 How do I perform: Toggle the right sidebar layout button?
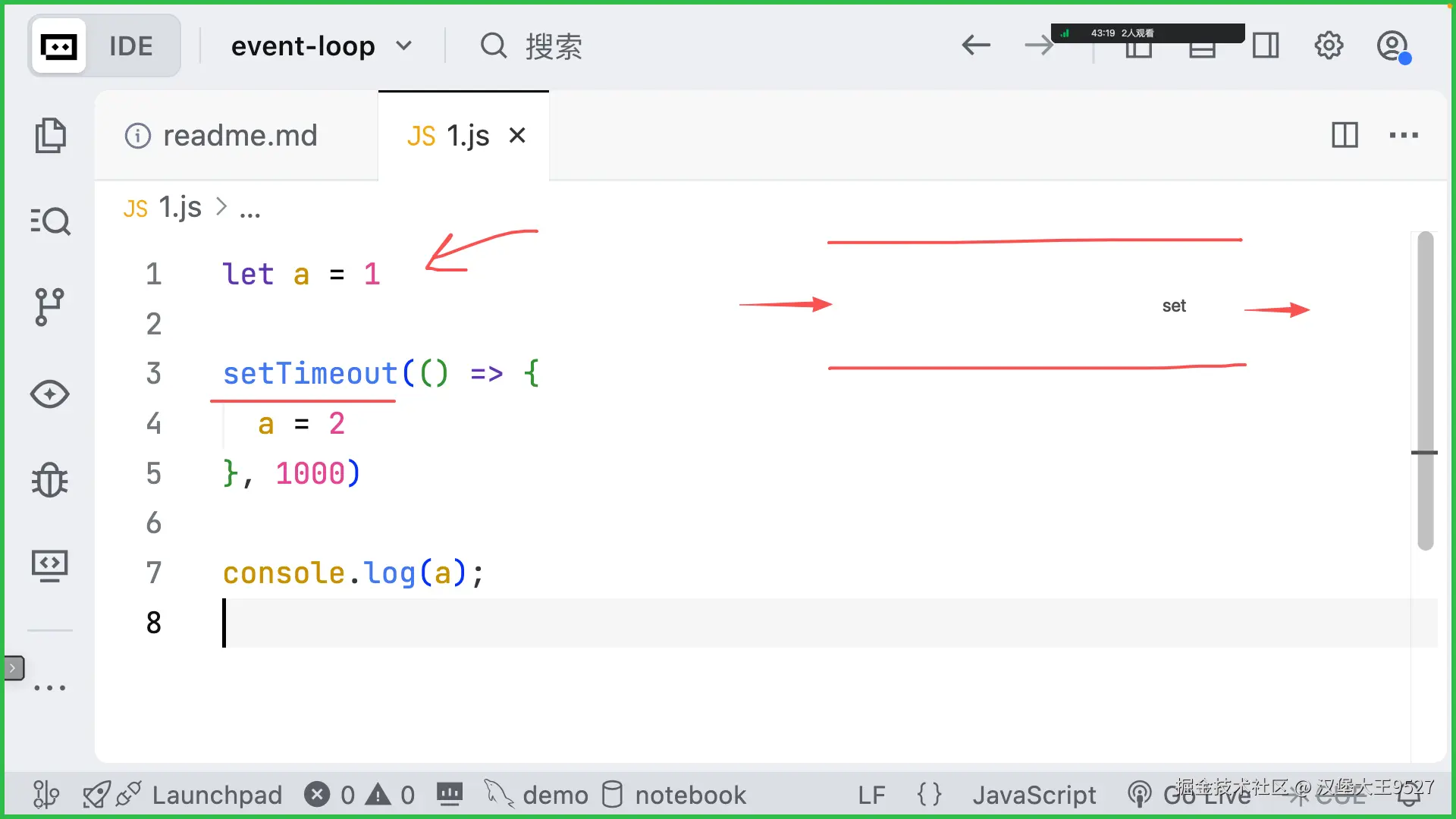[x=1265, y=45]
